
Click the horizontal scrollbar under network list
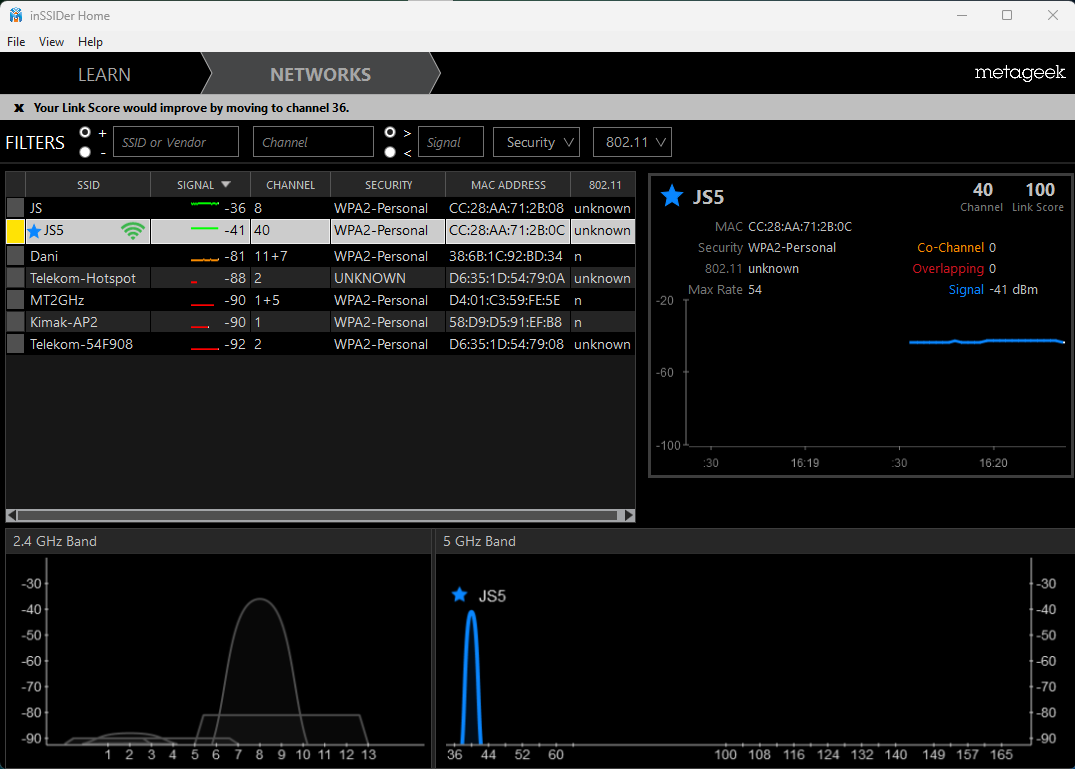pyautogui.click(x=317, y=515)
